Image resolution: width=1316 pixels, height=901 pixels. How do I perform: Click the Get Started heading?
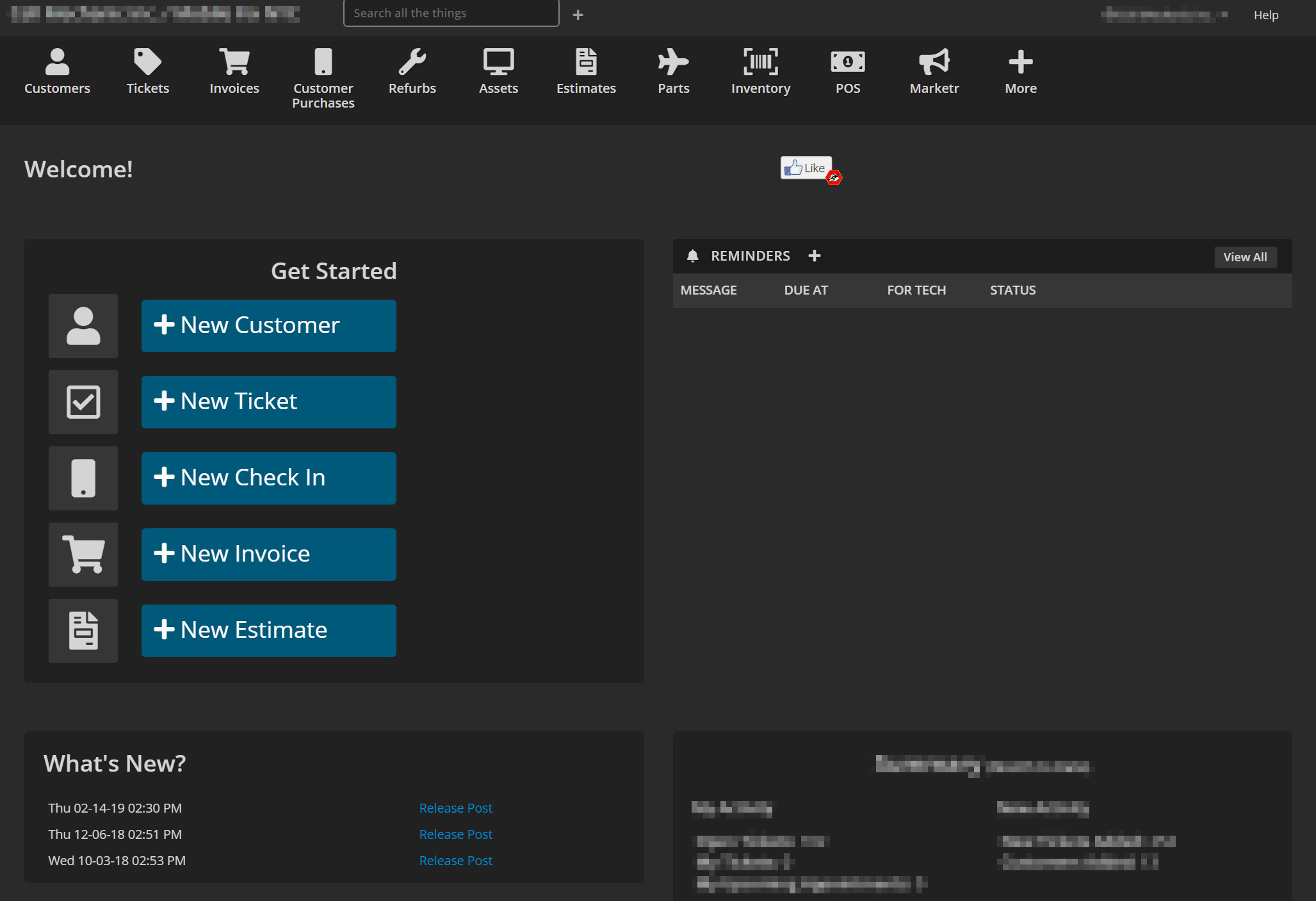(334, 271)
